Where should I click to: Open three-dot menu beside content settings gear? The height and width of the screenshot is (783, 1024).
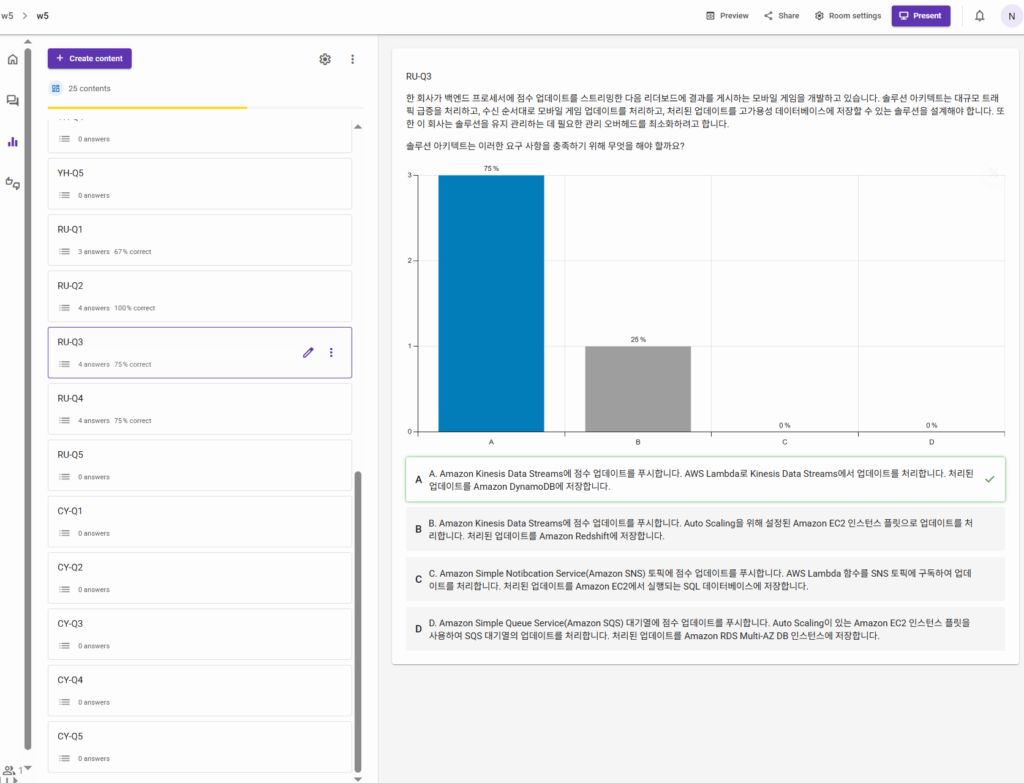point(352,59)
